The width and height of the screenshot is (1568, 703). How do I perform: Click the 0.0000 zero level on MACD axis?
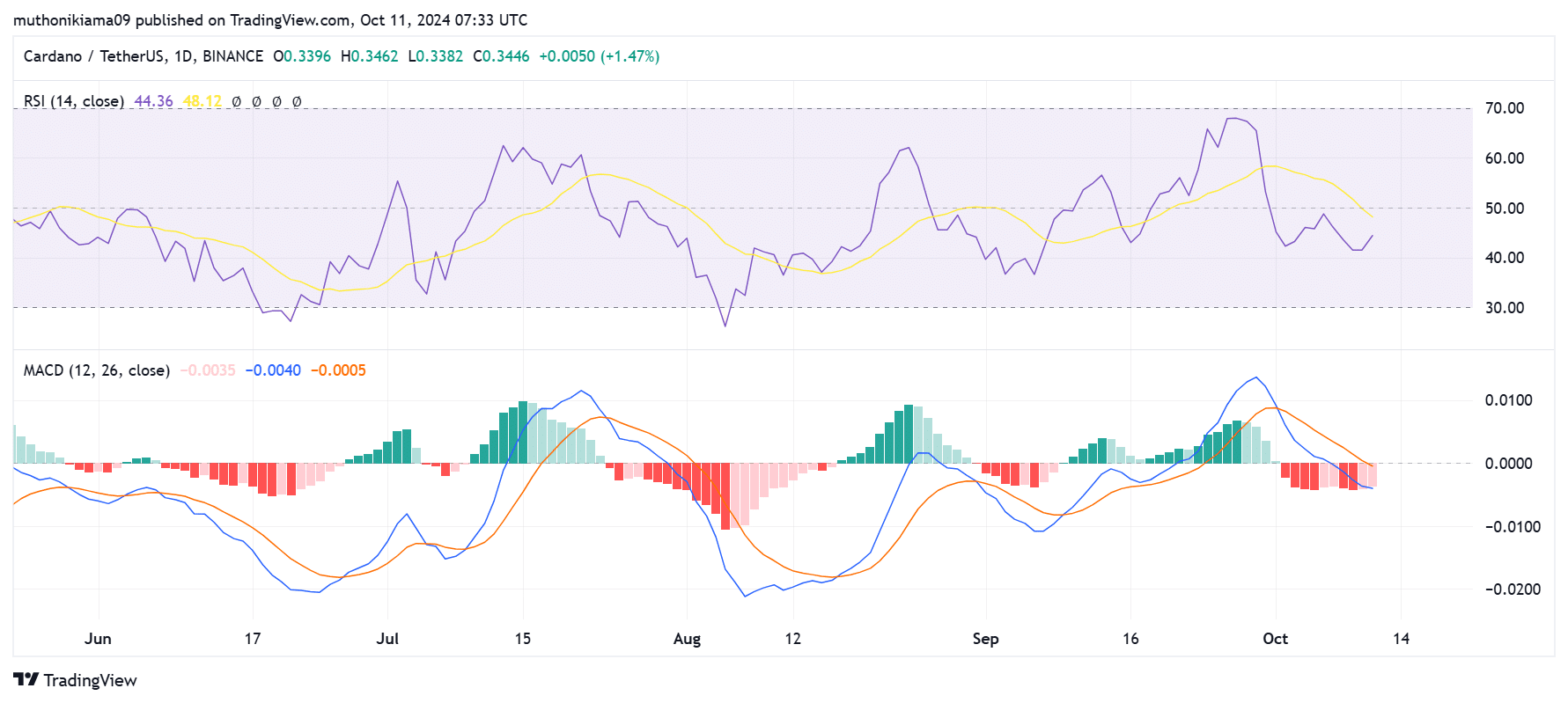[x=1508, y=464]
